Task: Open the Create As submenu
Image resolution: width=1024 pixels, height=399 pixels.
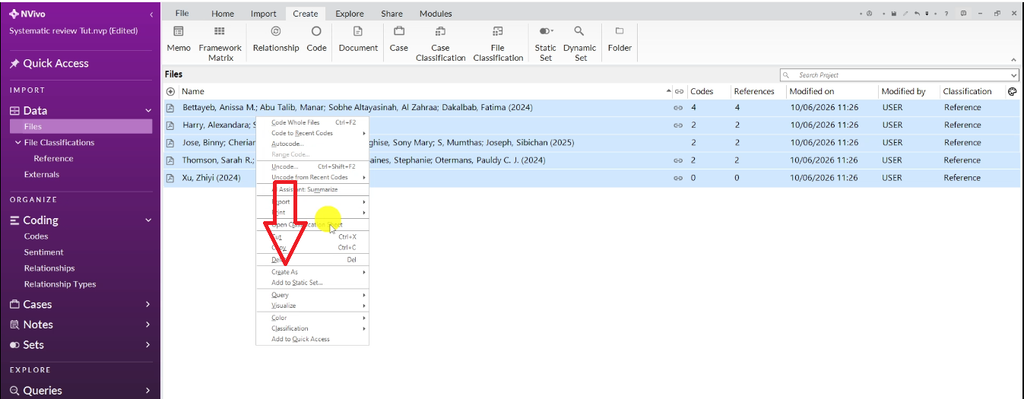Action: pos(312,272)
